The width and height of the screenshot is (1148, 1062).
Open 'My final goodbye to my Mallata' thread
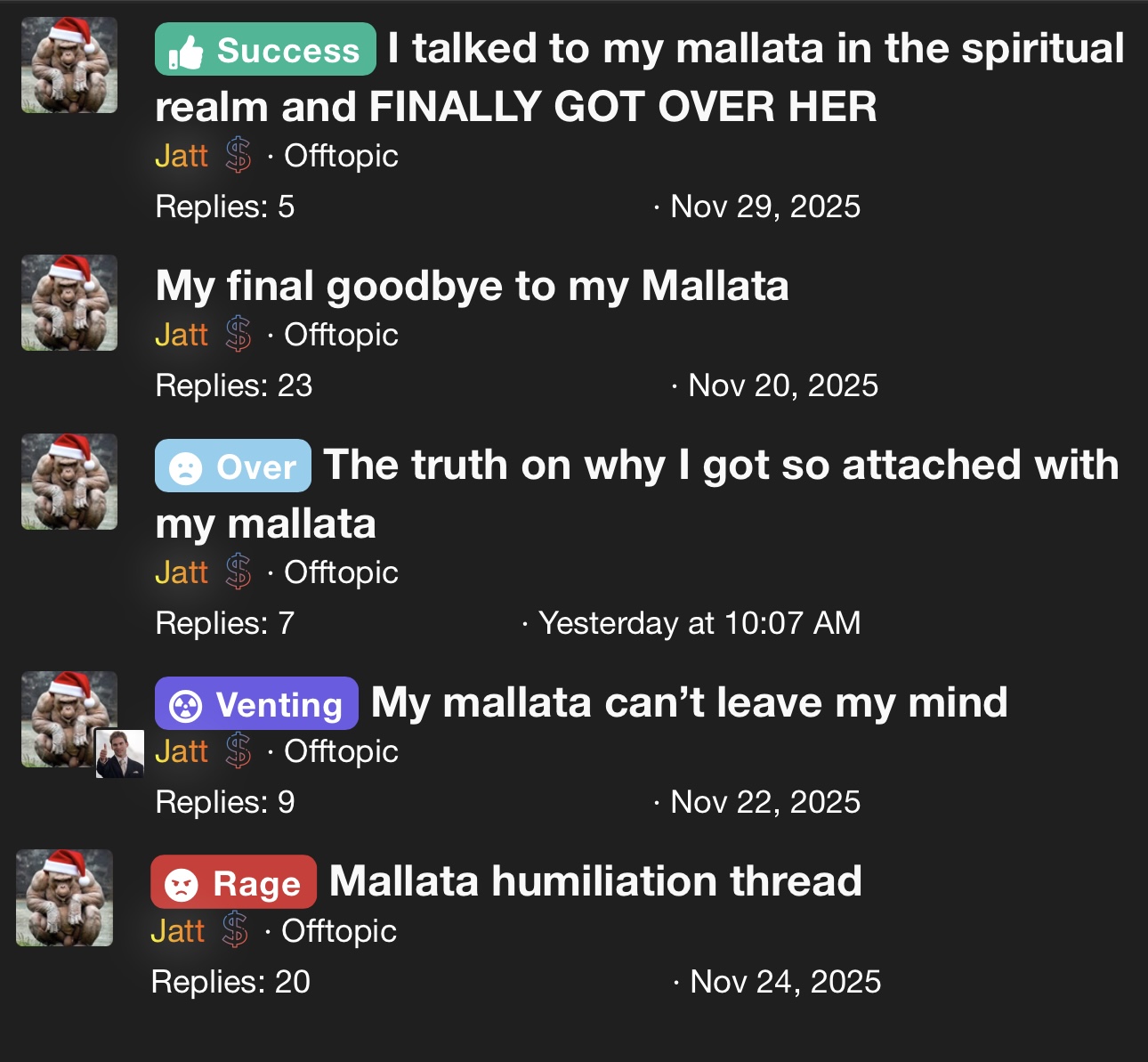click(472, 287)
